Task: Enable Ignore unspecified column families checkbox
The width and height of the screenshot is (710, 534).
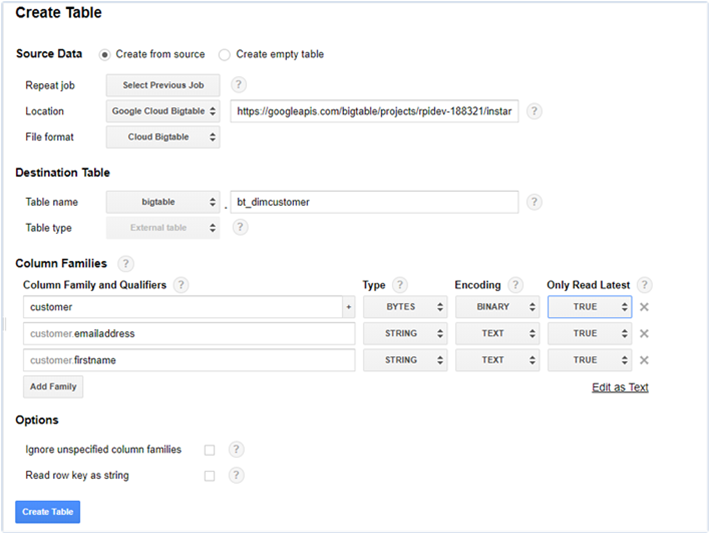Action: tap(209, 450)
